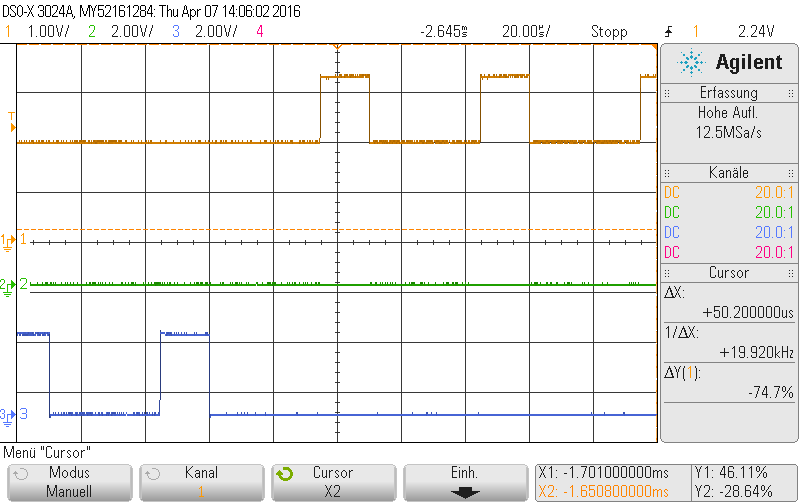Click the Menü "Cursor" label
This screenshot has width=800, height=503.
(47, 453)
